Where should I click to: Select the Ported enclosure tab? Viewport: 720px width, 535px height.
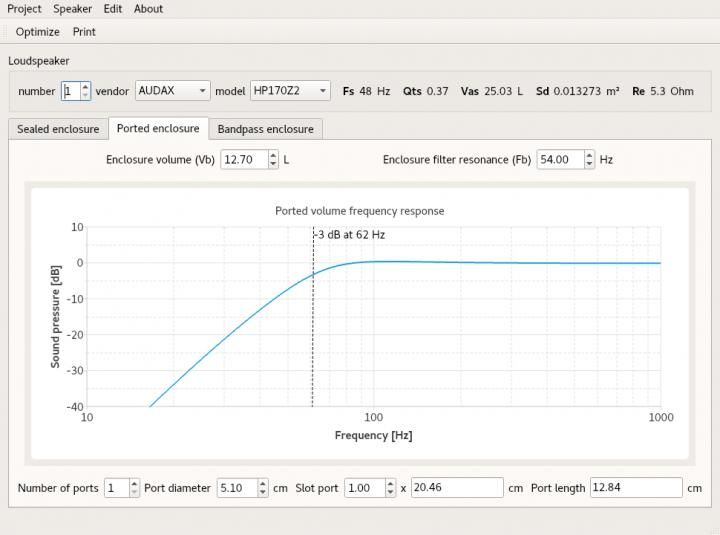pyautogui.click(x=157, y=129)
